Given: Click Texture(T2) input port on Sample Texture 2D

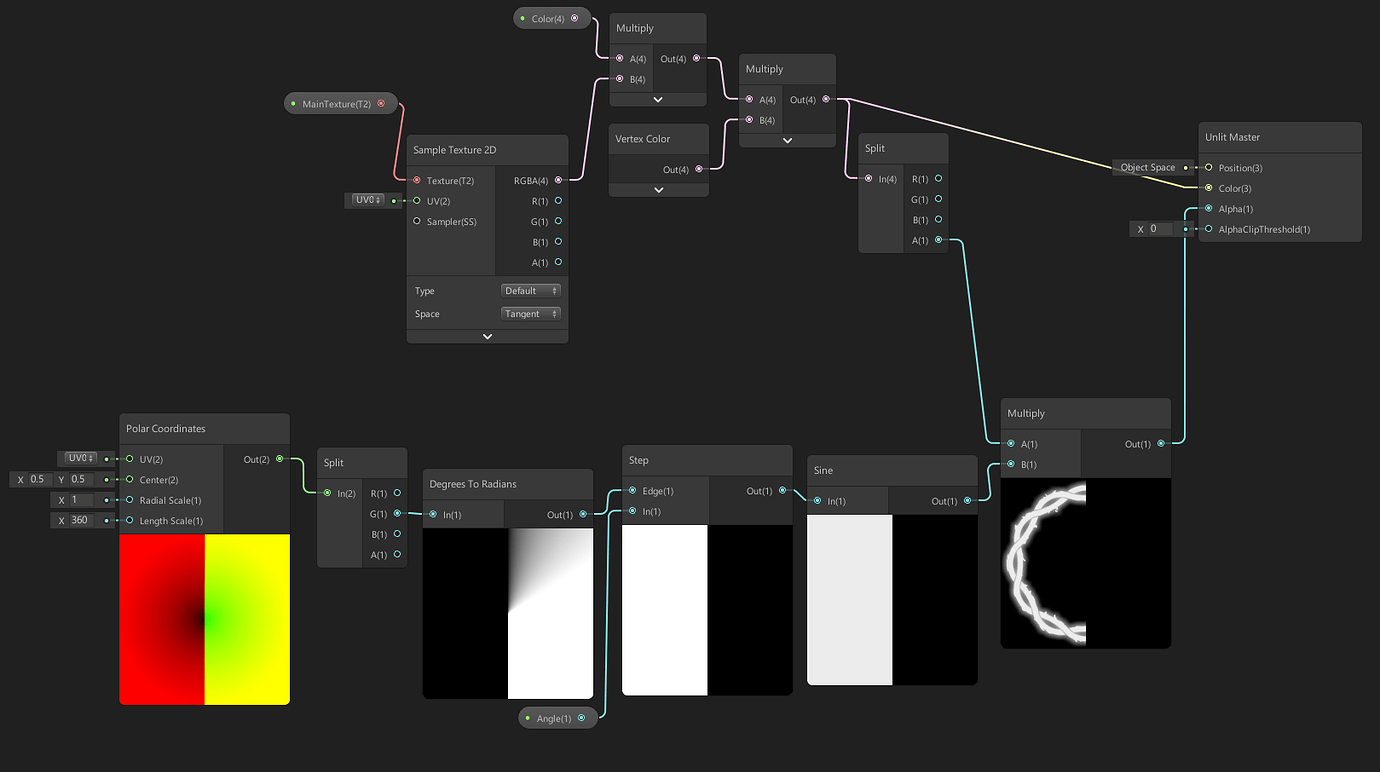Looking at the screenshot, I should (x=417, y=181).
